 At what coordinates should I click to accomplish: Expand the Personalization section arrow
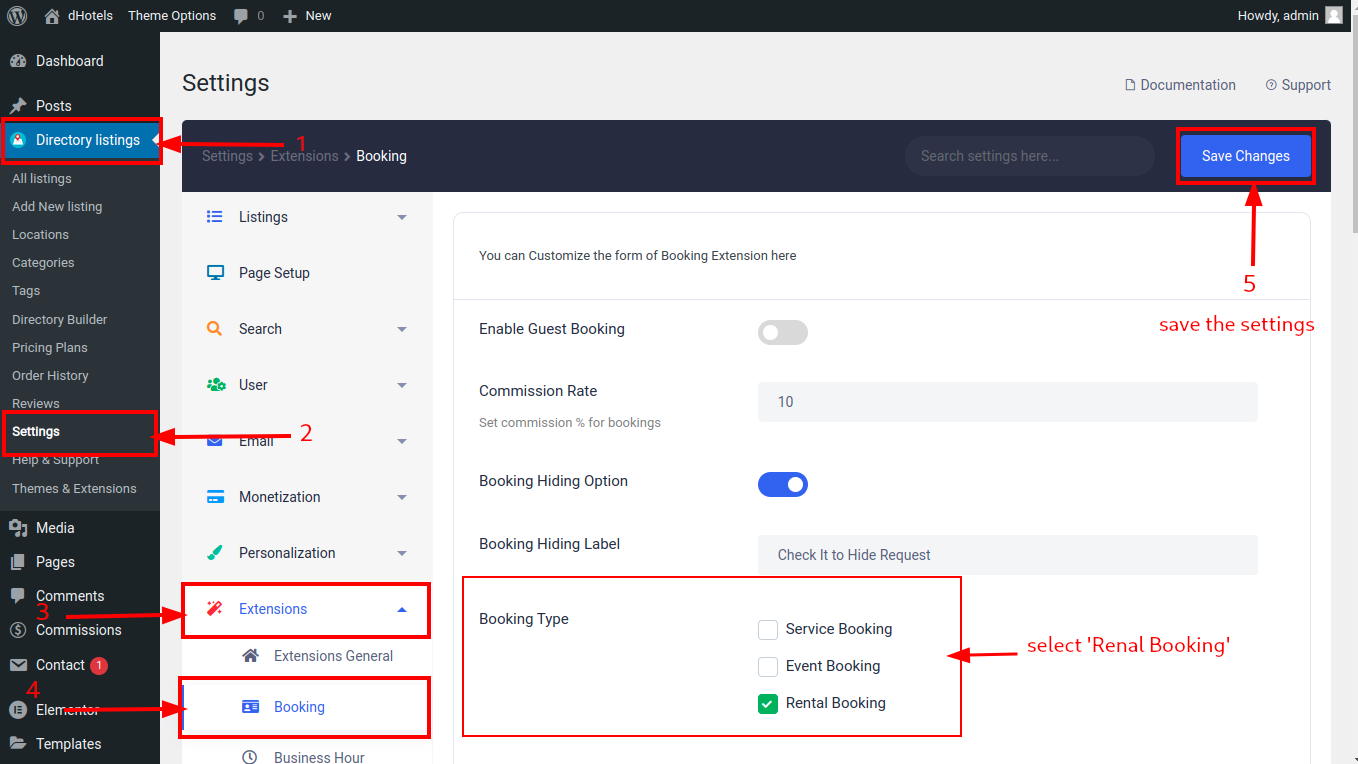402,553
